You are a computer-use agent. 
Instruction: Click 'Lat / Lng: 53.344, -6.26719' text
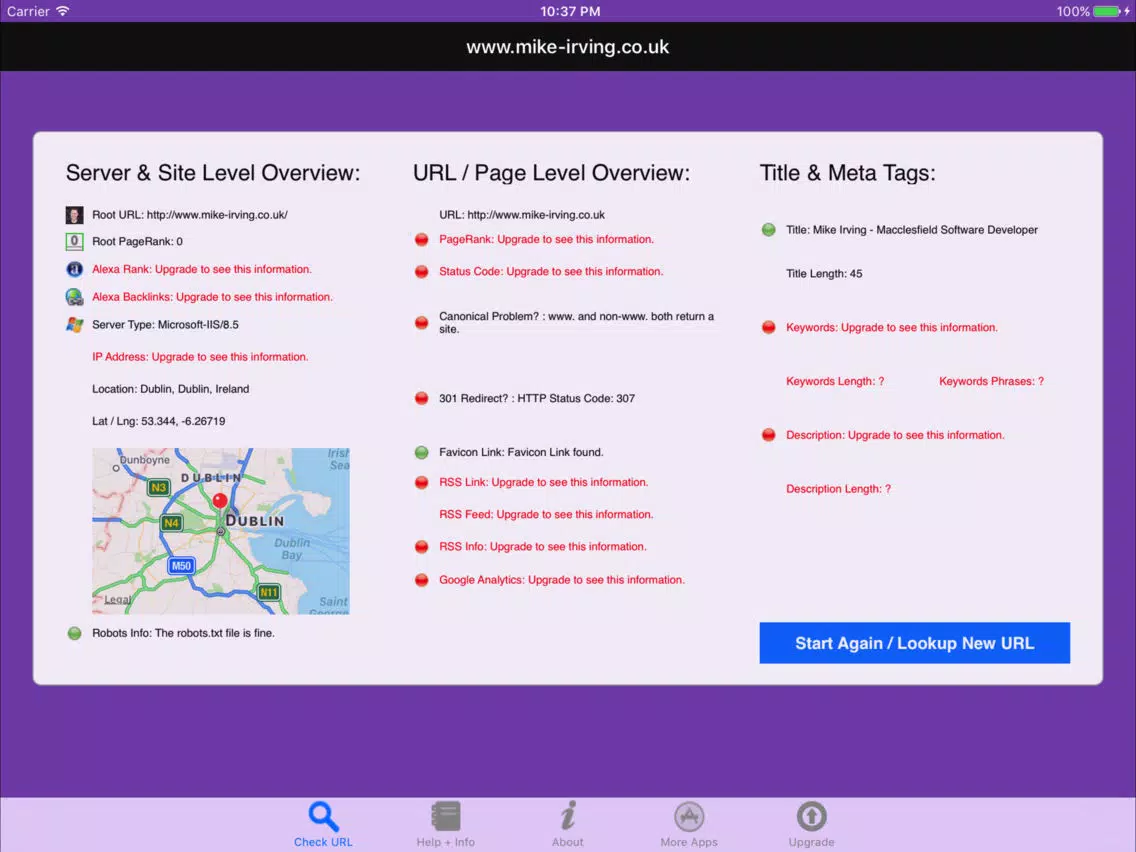[x=159, y=421]
